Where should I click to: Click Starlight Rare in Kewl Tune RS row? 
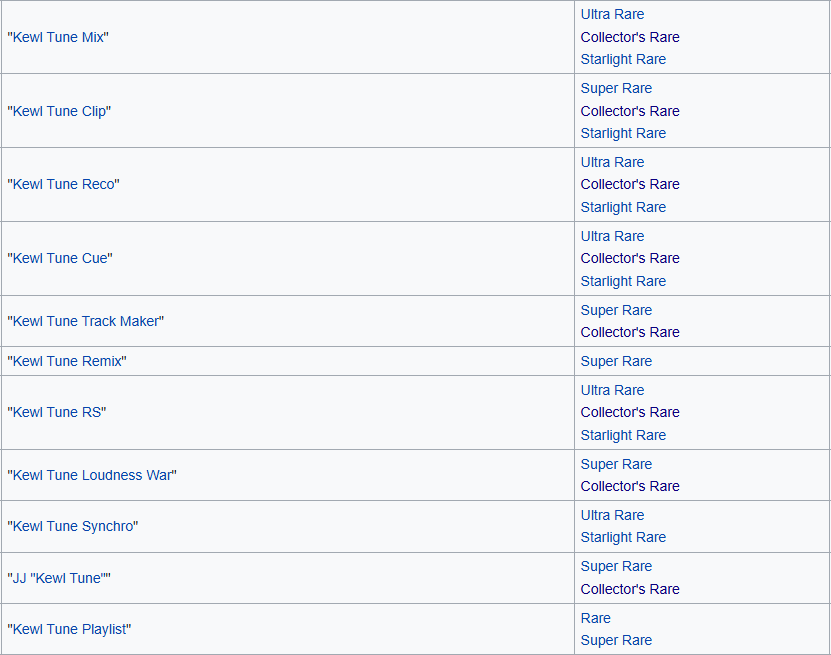point(623,435)
